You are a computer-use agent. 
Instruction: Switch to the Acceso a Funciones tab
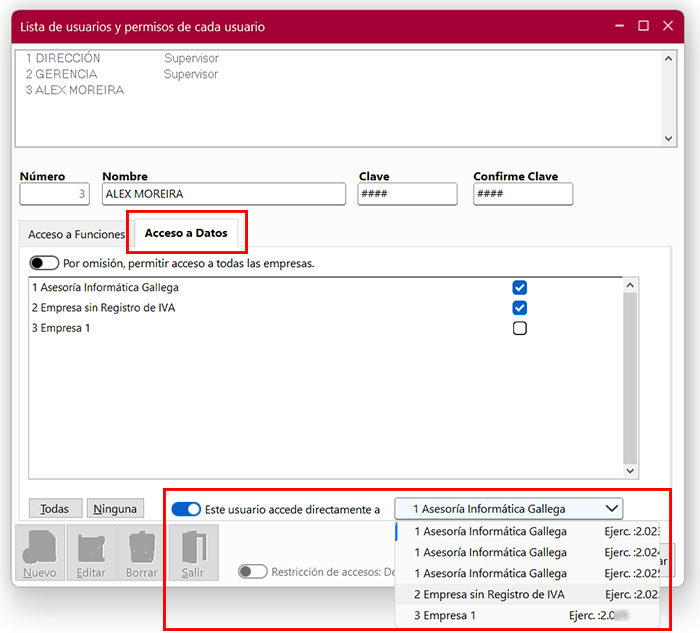point(76,234)
